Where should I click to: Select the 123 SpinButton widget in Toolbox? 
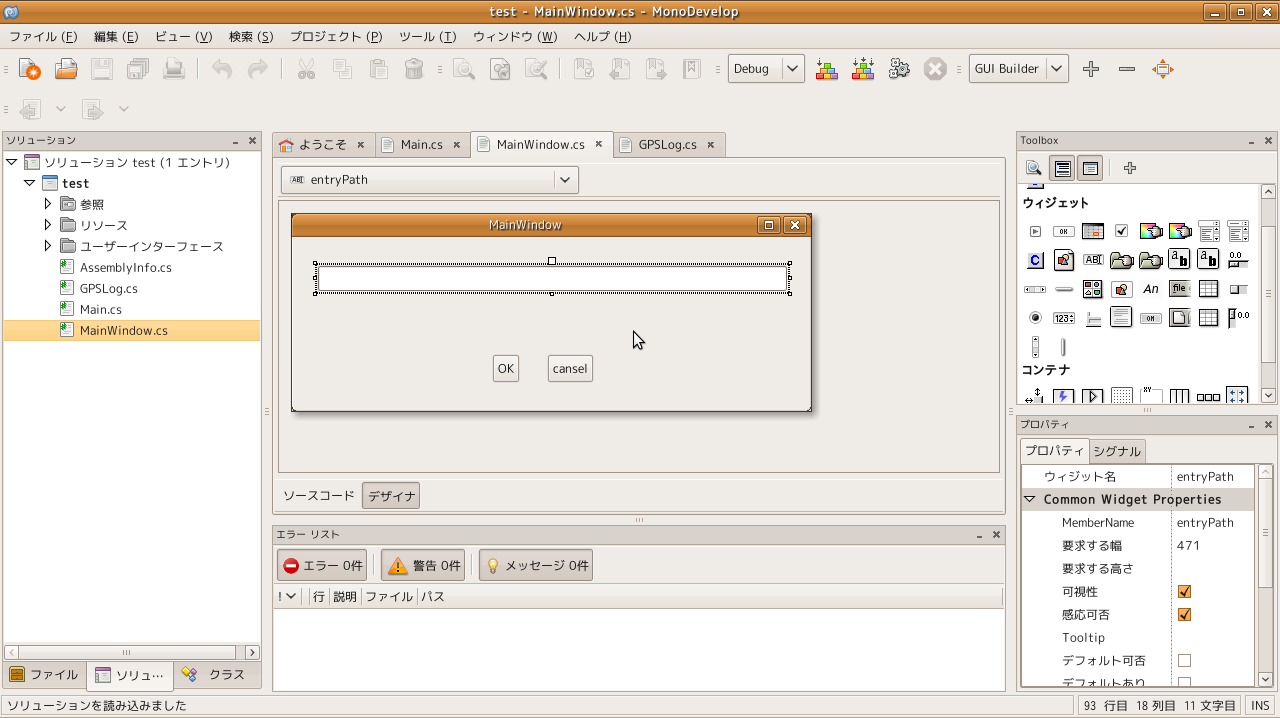[x=1064, y=318]
